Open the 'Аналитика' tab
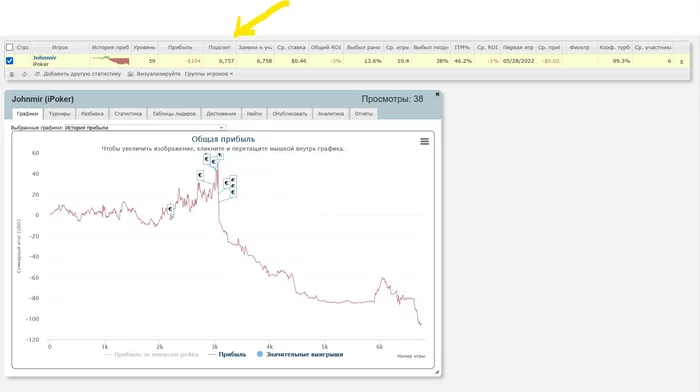Viewport: 700px width, 392px height. pos(331,114)
